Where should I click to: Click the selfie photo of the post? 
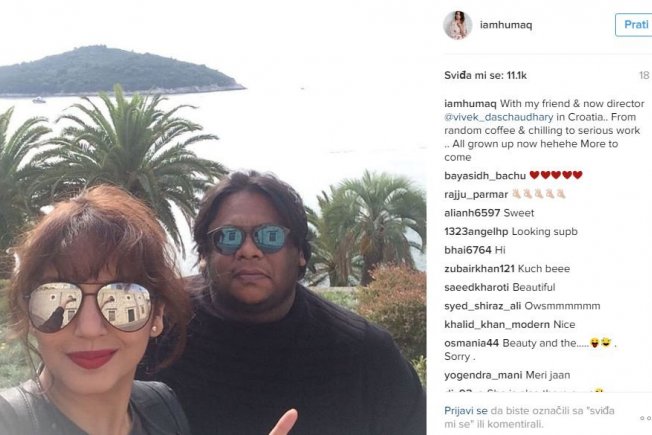pos(213,218)
